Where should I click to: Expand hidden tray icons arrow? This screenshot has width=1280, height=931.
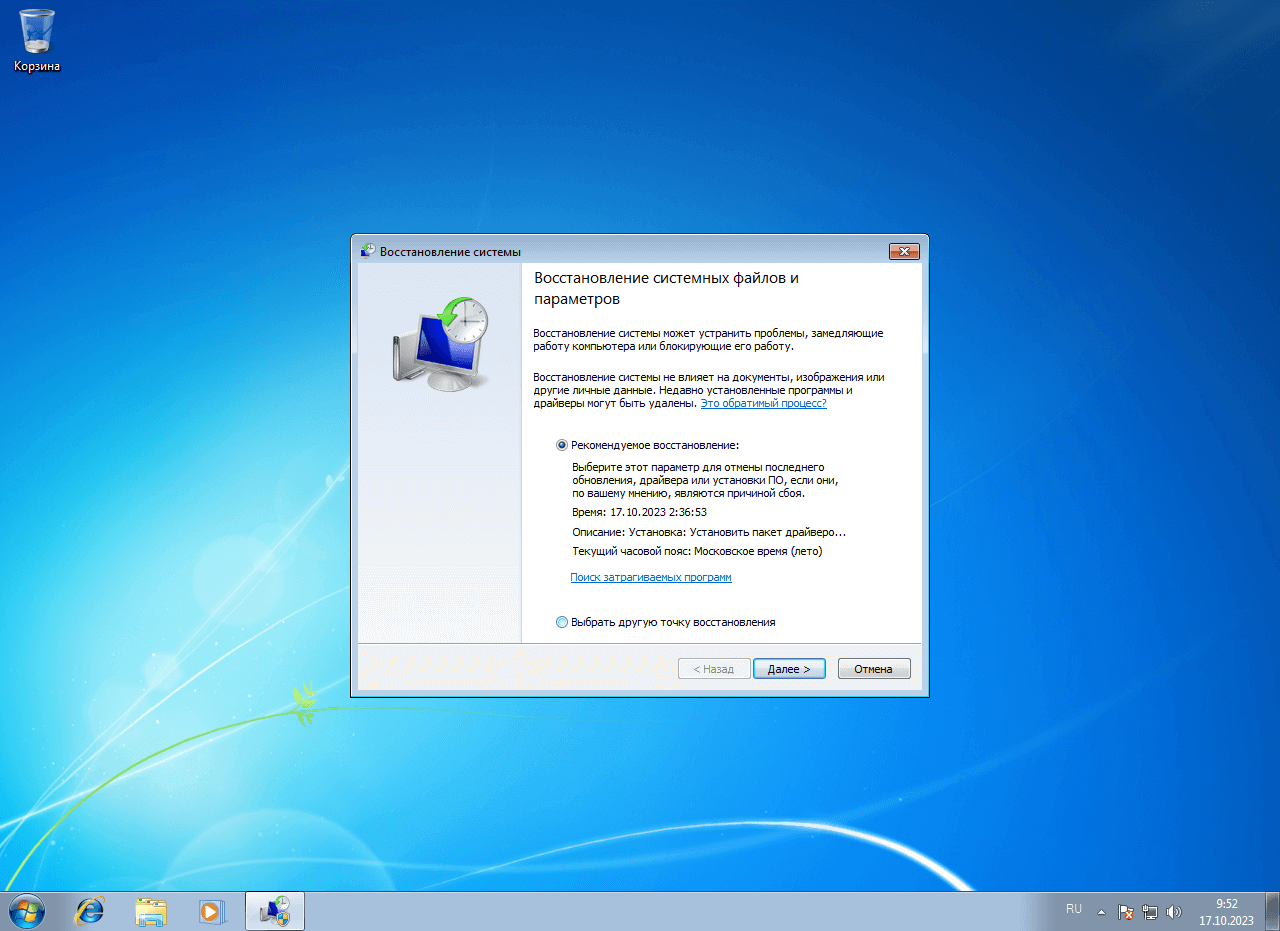[x=1102, y=912]
